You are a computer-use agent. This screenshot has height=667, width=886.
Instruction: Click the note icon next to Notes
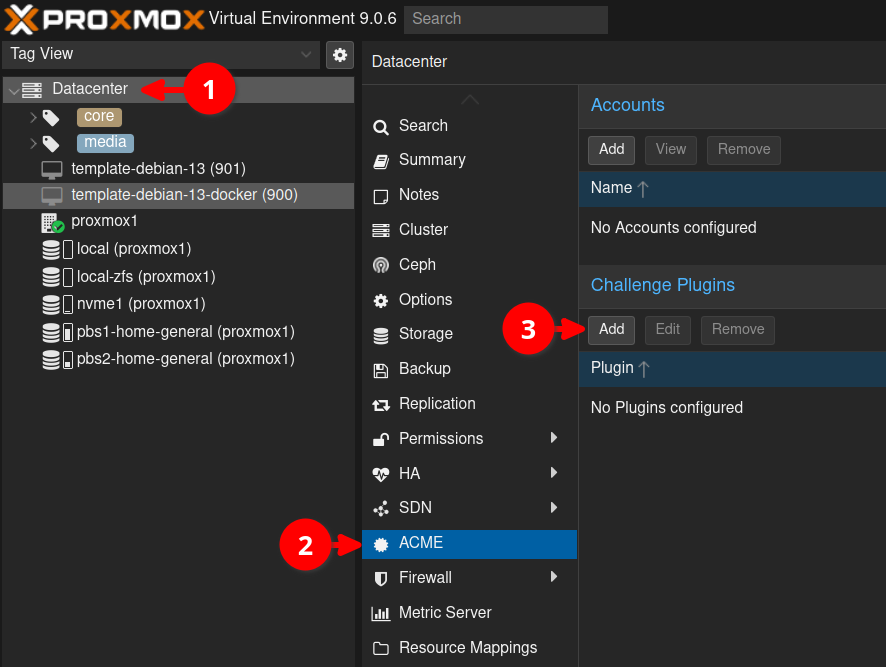point(381,197)
